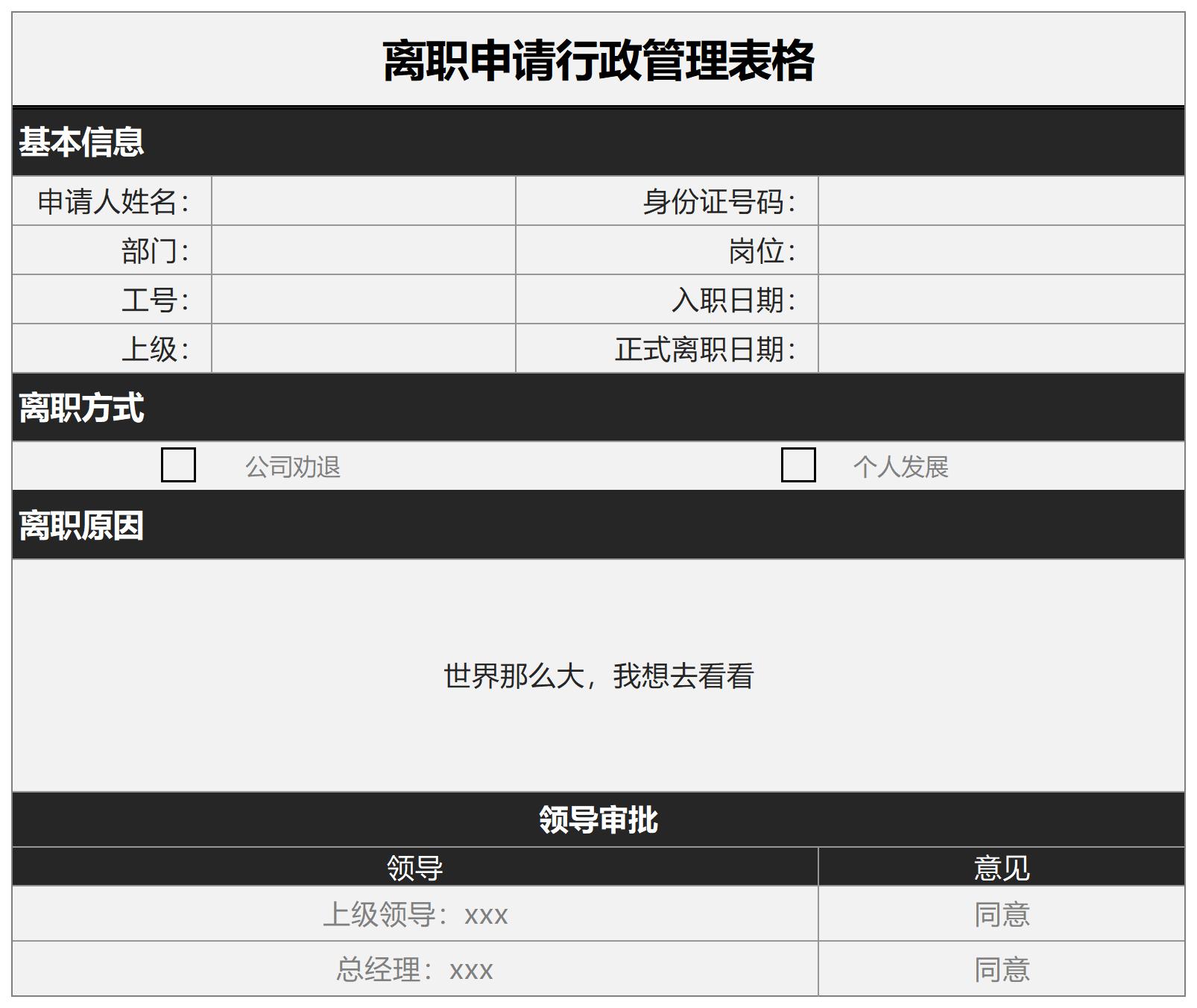The height and width of the screenshot is (1008, 1197).
Task: Check the 公司劝退 checkbox
Action: click(179, 466)
